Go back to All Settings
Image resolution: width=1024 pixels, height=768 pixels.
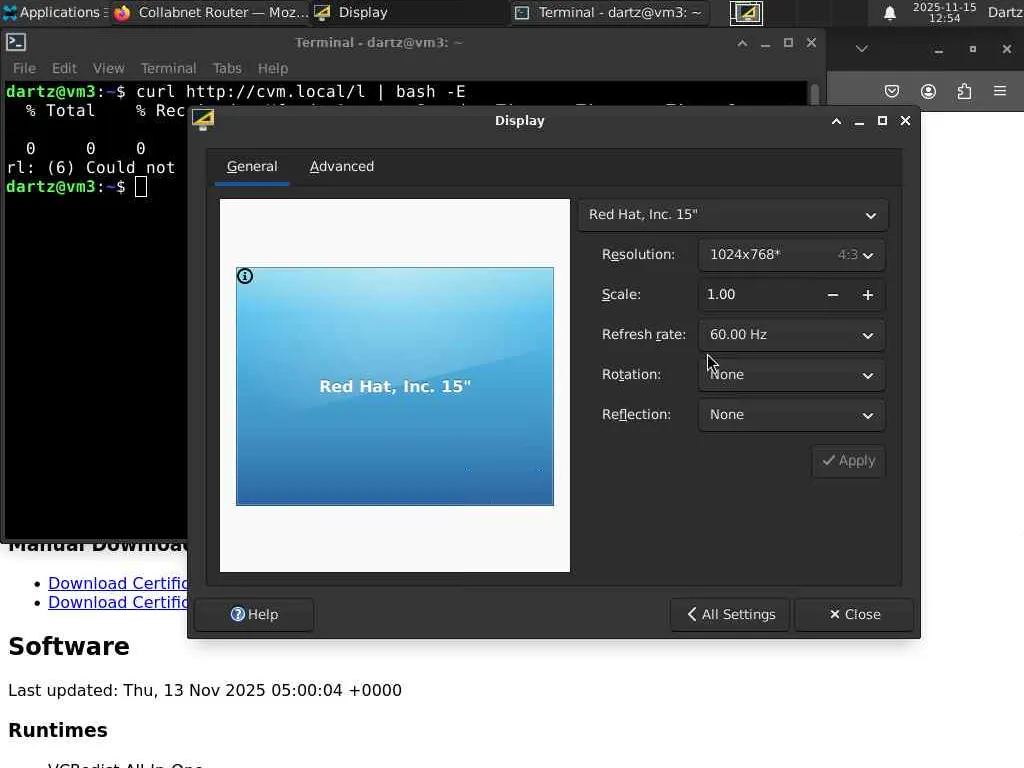click(x=730, y=615)
